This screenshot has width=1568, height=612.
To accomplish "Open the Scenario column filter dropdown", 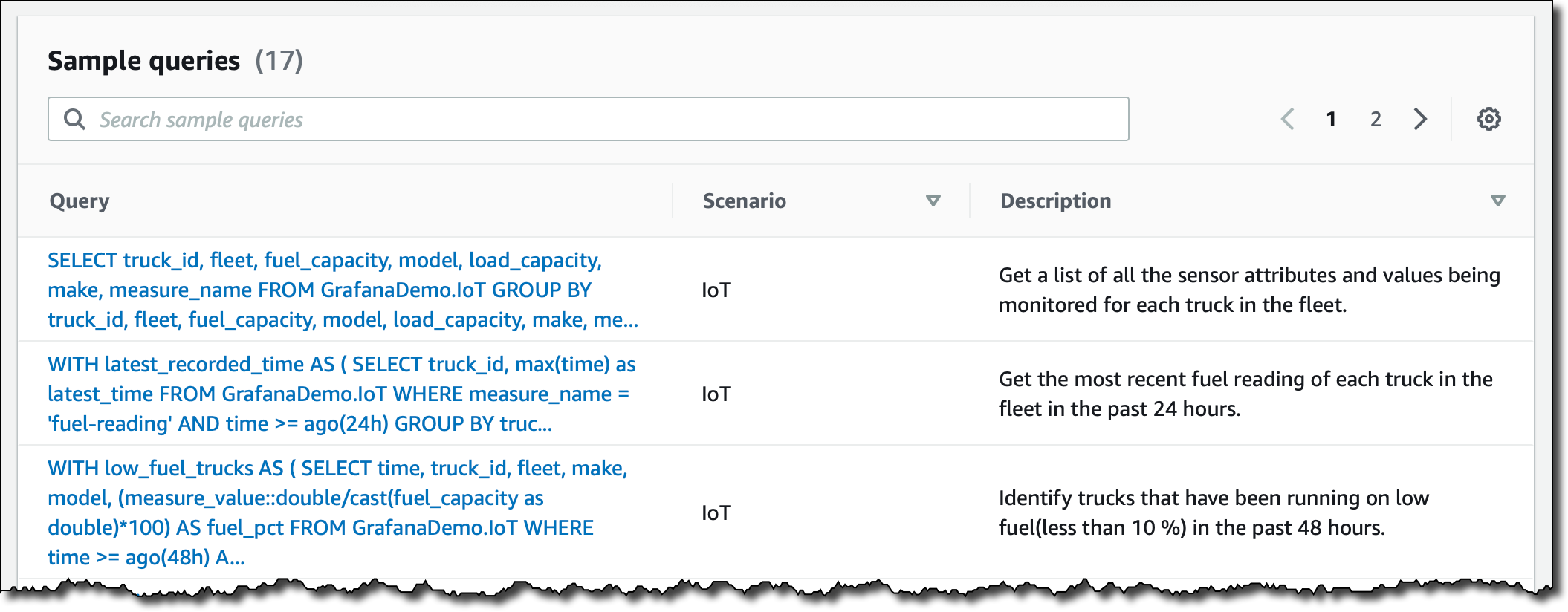I will pos(933,201).
